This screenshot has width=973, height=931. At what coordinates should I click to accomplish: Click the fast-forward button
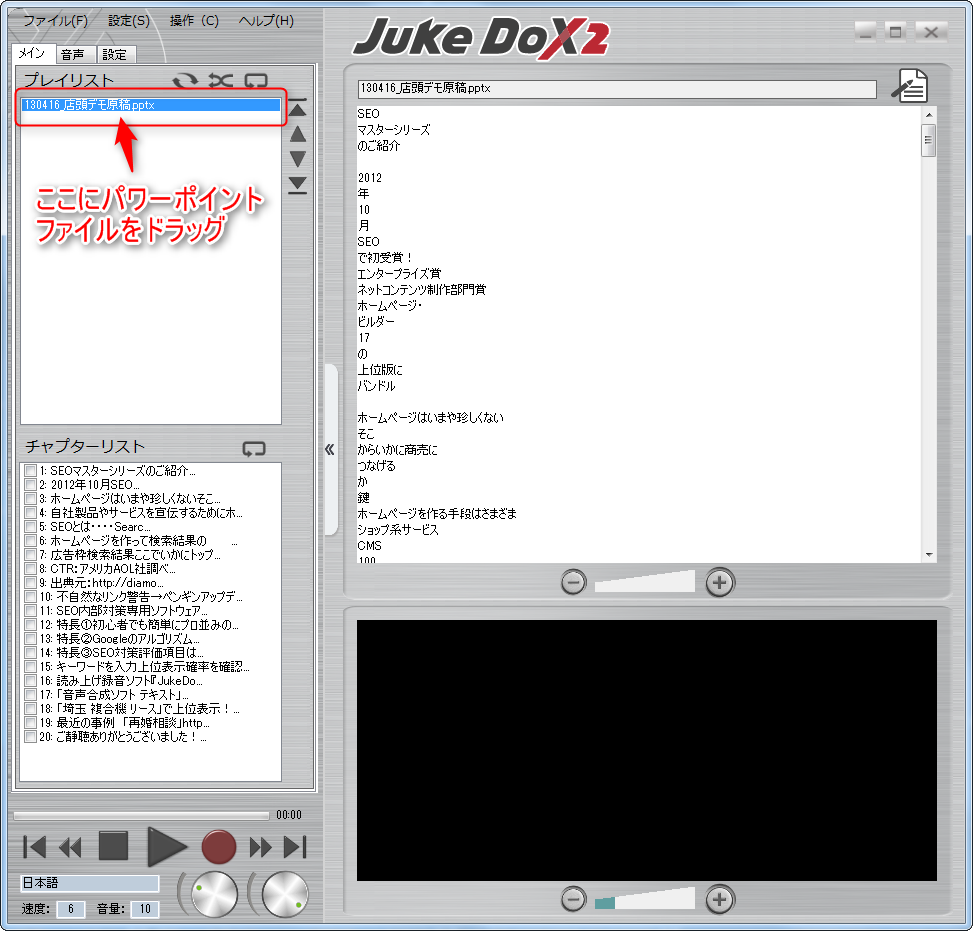click(x=261, y=847)
